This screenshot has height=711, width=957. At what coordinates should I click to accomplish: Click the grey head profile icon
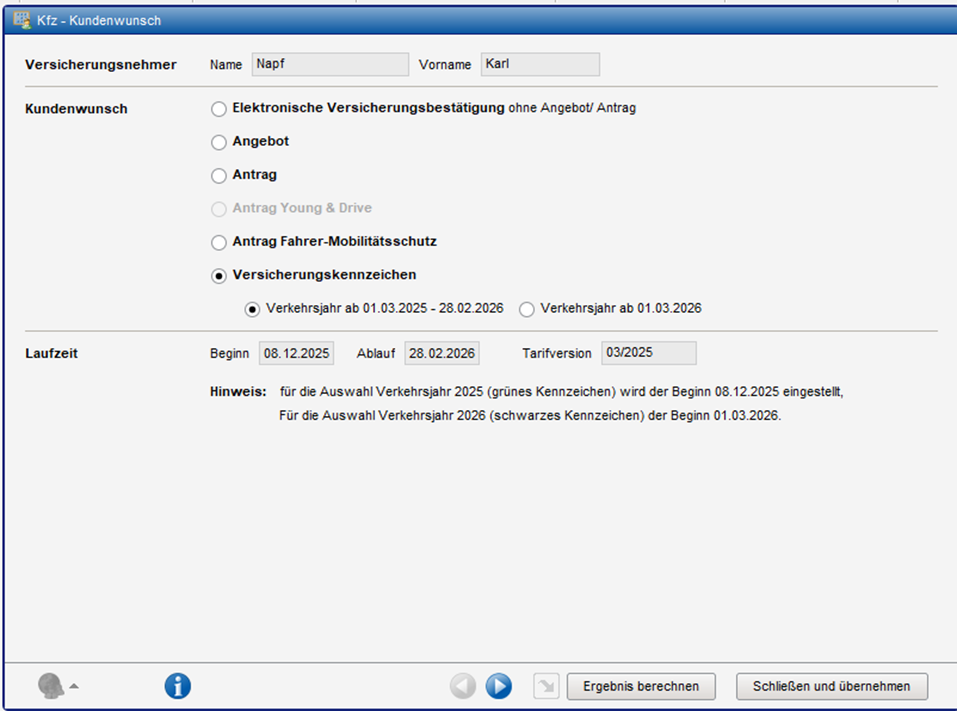(51, 686)
